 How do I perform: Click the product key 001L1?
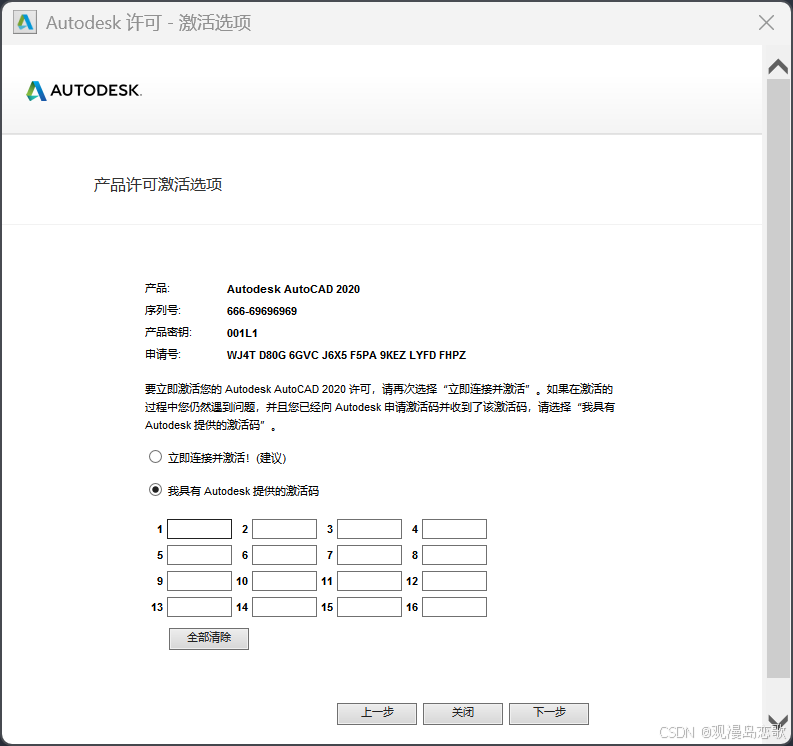242,333
